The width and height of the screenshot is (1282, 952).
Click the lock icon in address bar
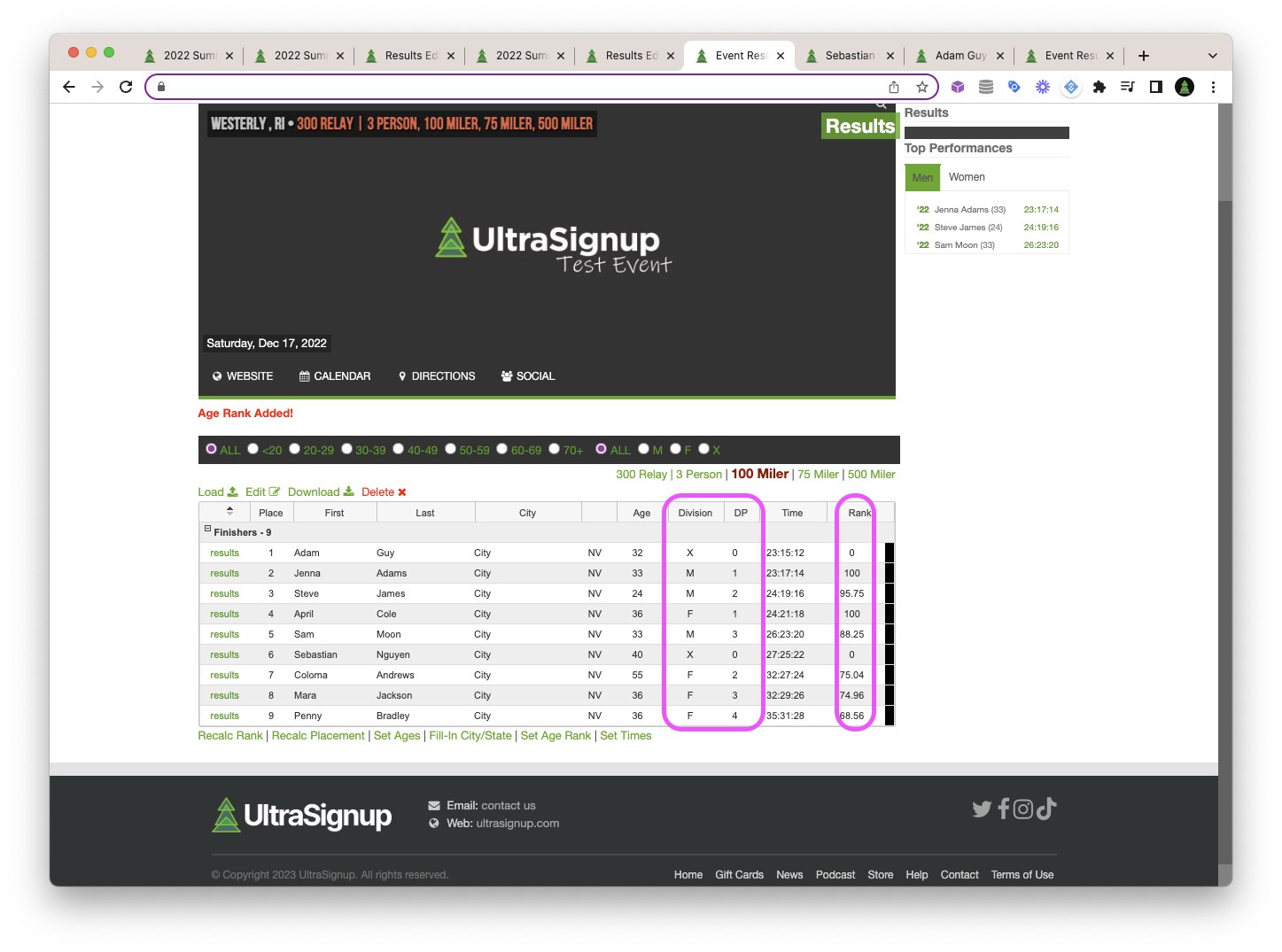(x=161, y=87)
